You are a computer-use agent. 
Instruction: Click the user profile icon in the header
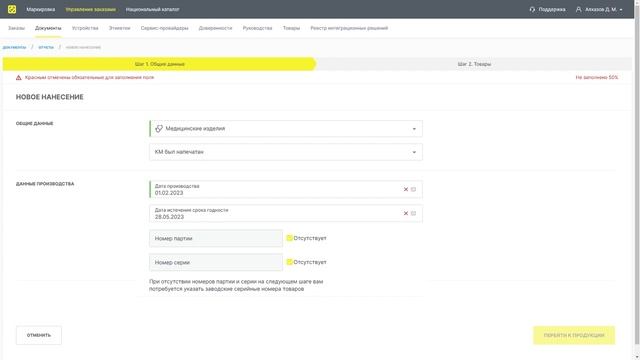[578, 9]
